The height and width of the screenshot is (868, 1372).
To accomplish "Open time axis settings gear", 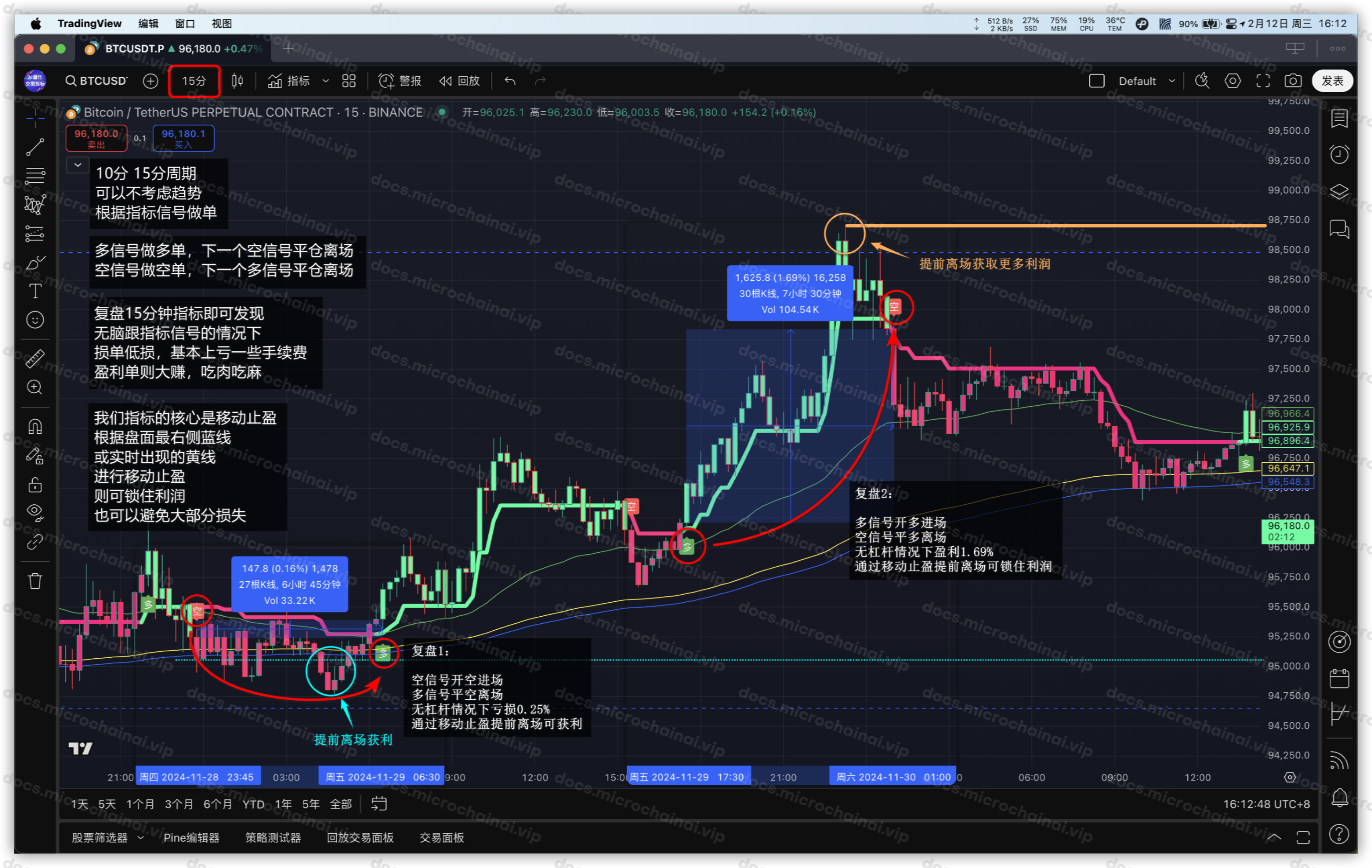I will [x=1290, y=777].
